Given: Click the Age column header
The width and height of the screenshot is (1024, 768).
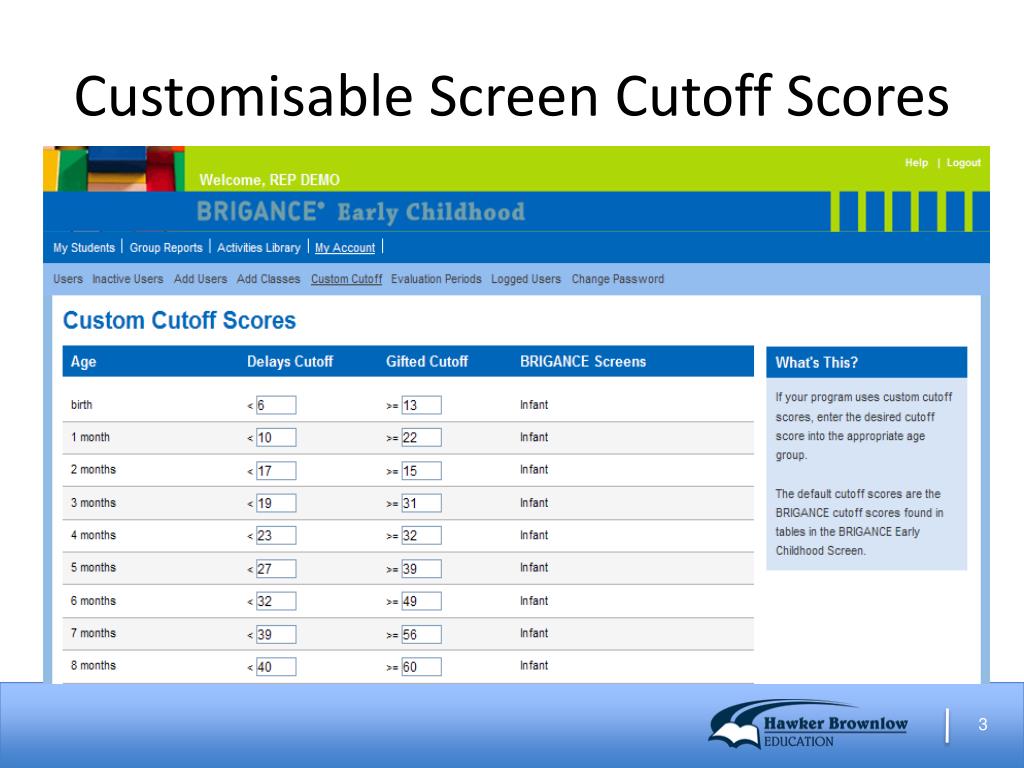Looking at the screenshot, I should coord(83,362).
